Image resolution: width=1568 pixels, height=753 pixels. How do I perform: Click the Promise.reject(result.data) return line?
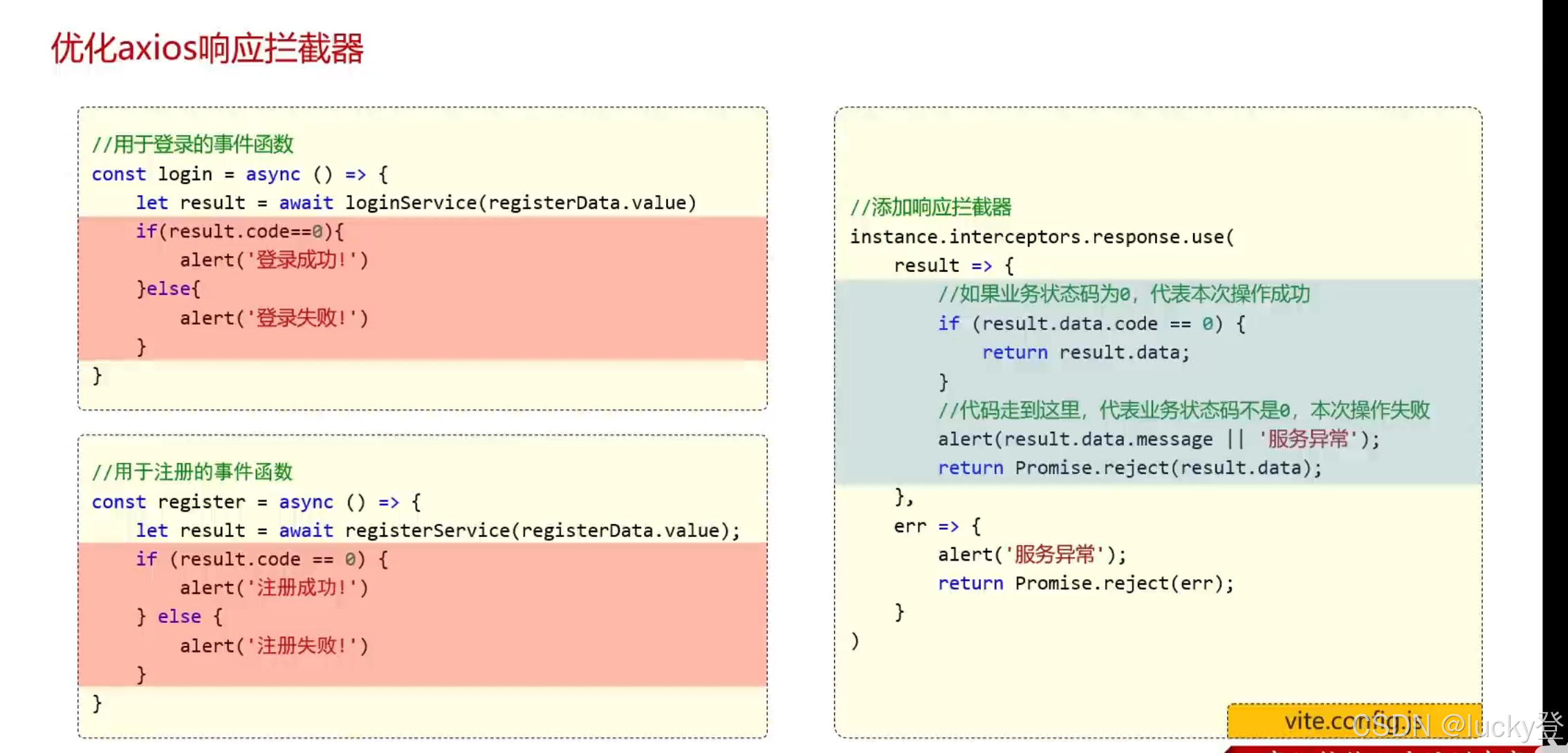coord(1129,469)
